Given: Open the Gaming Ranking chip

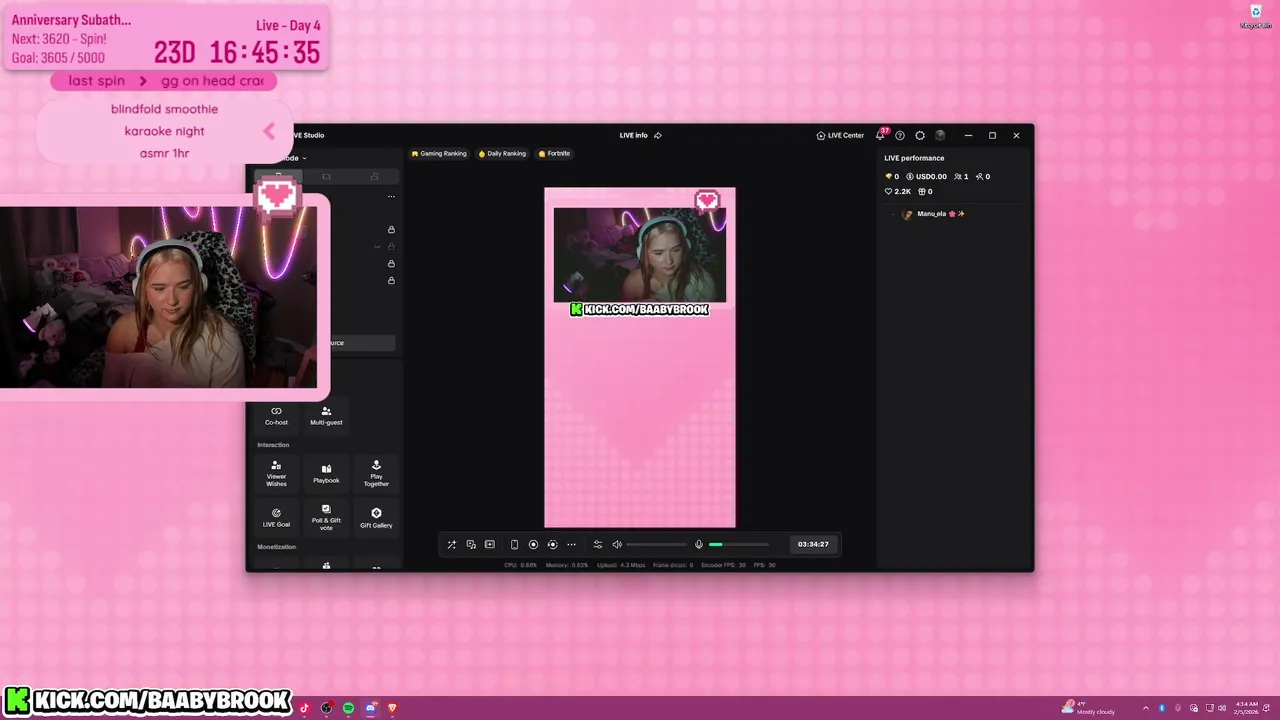Looking at the screenshot, I should pos(439,154).
